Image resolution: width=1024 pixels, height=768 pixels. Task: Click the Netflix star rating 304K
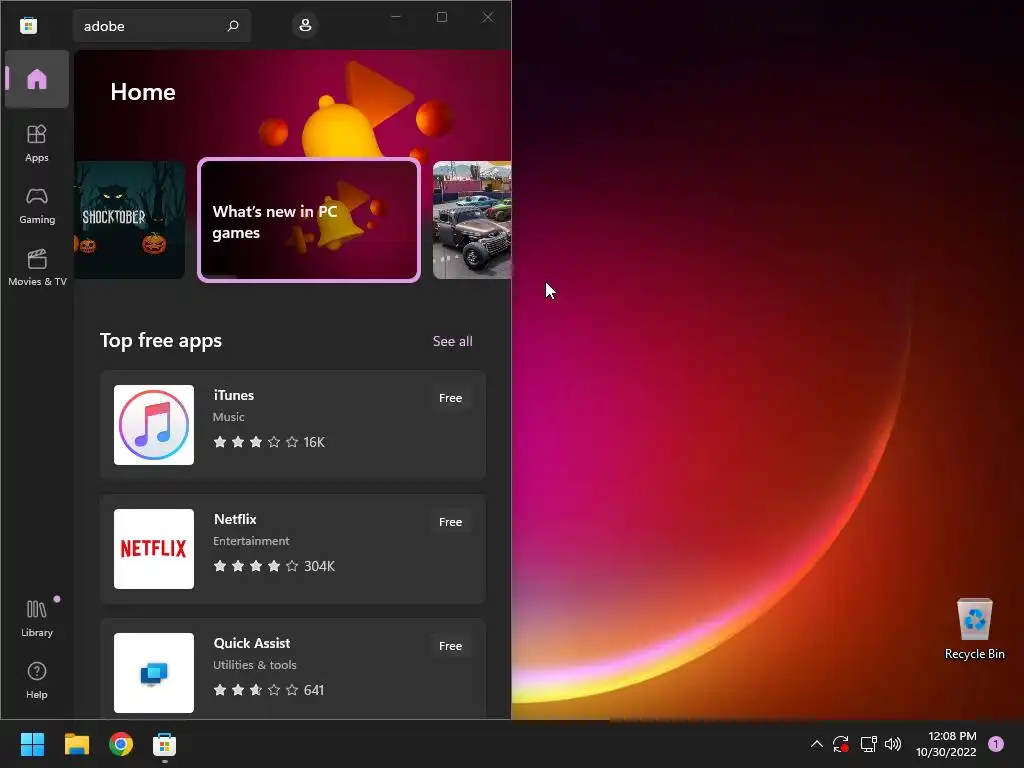point(274,566)
